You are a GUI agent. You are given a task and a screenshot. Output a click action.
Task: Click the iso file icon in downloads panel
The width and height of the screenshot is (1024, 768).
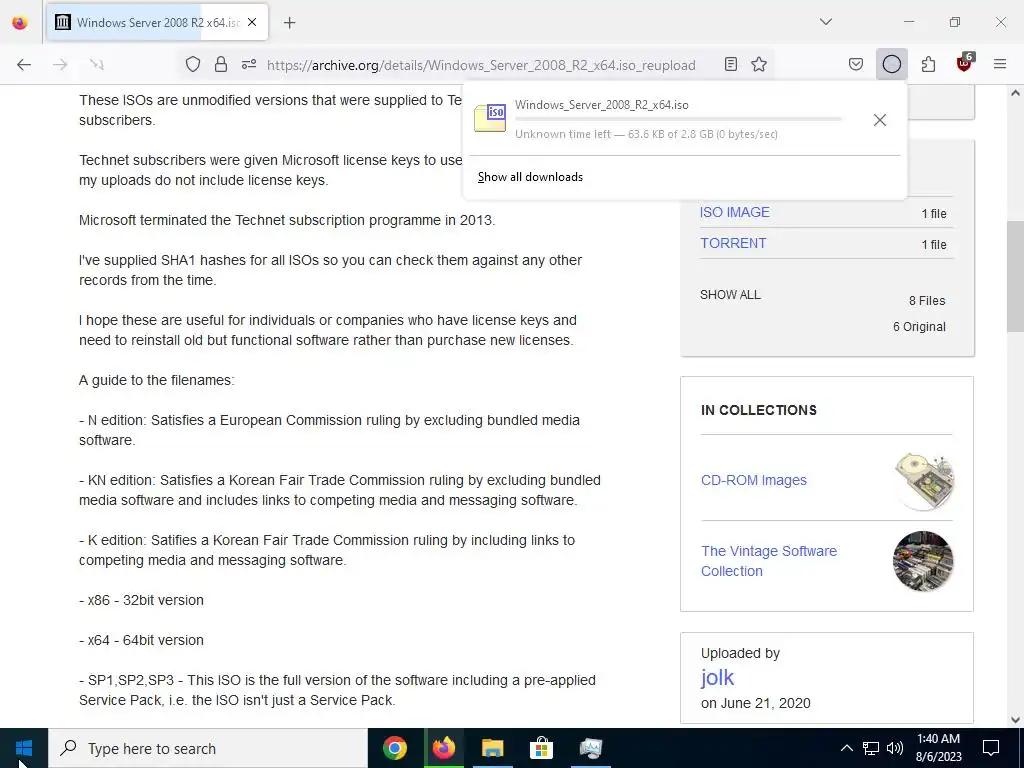[x=490, y=118]
